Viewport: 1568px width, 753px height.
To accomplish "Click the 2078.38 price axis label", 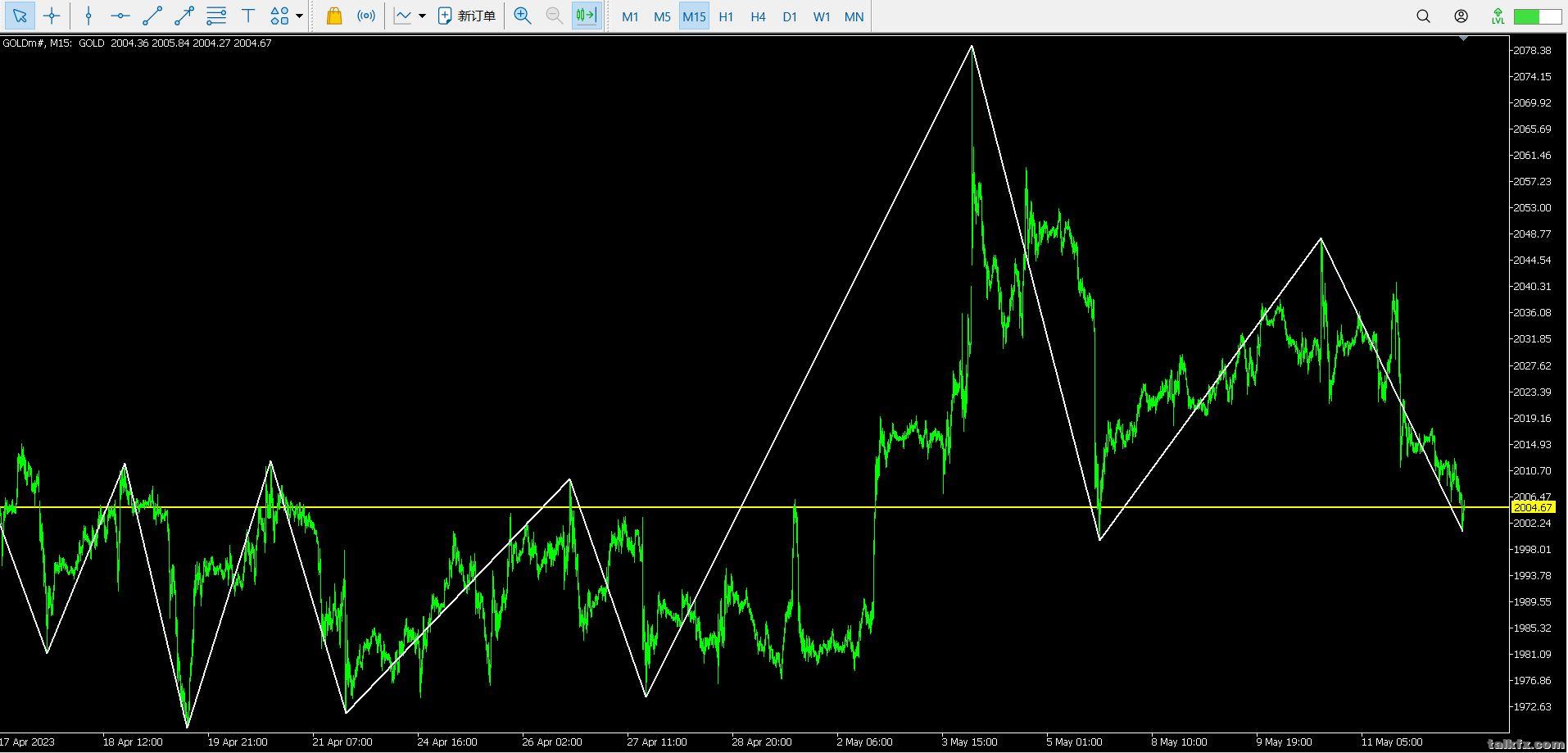I will click(x=1532, y=50).
